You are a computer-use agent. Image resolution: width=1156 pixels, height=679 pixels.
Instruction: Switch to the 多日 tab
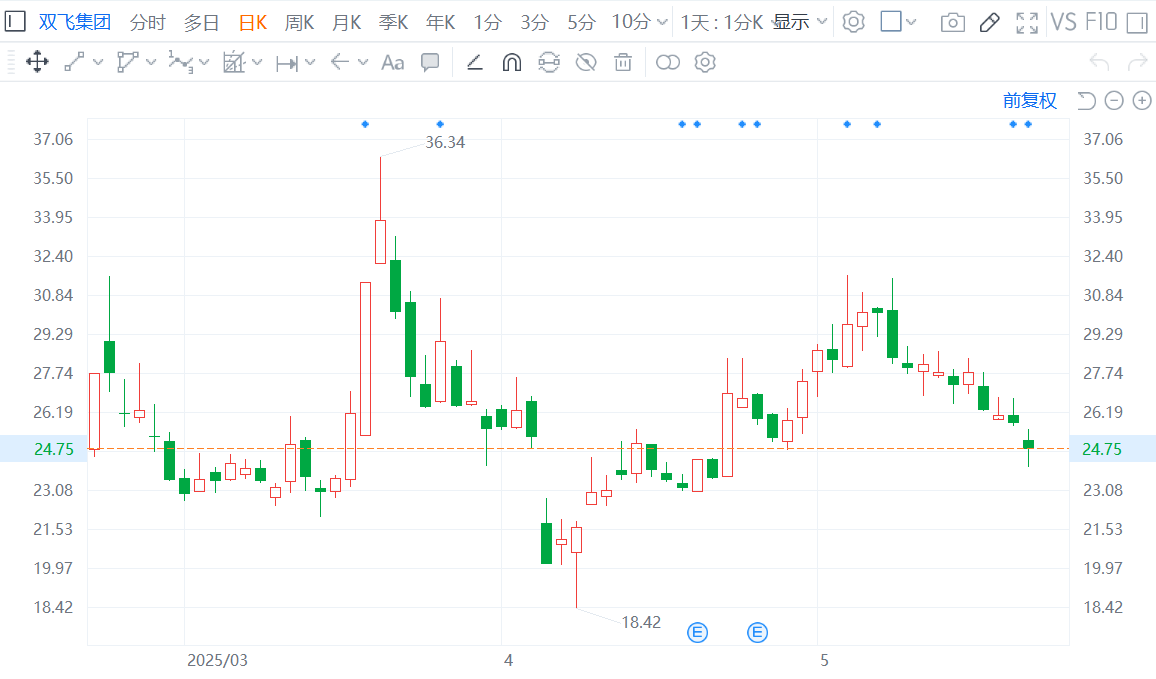(x=201, y=23)
